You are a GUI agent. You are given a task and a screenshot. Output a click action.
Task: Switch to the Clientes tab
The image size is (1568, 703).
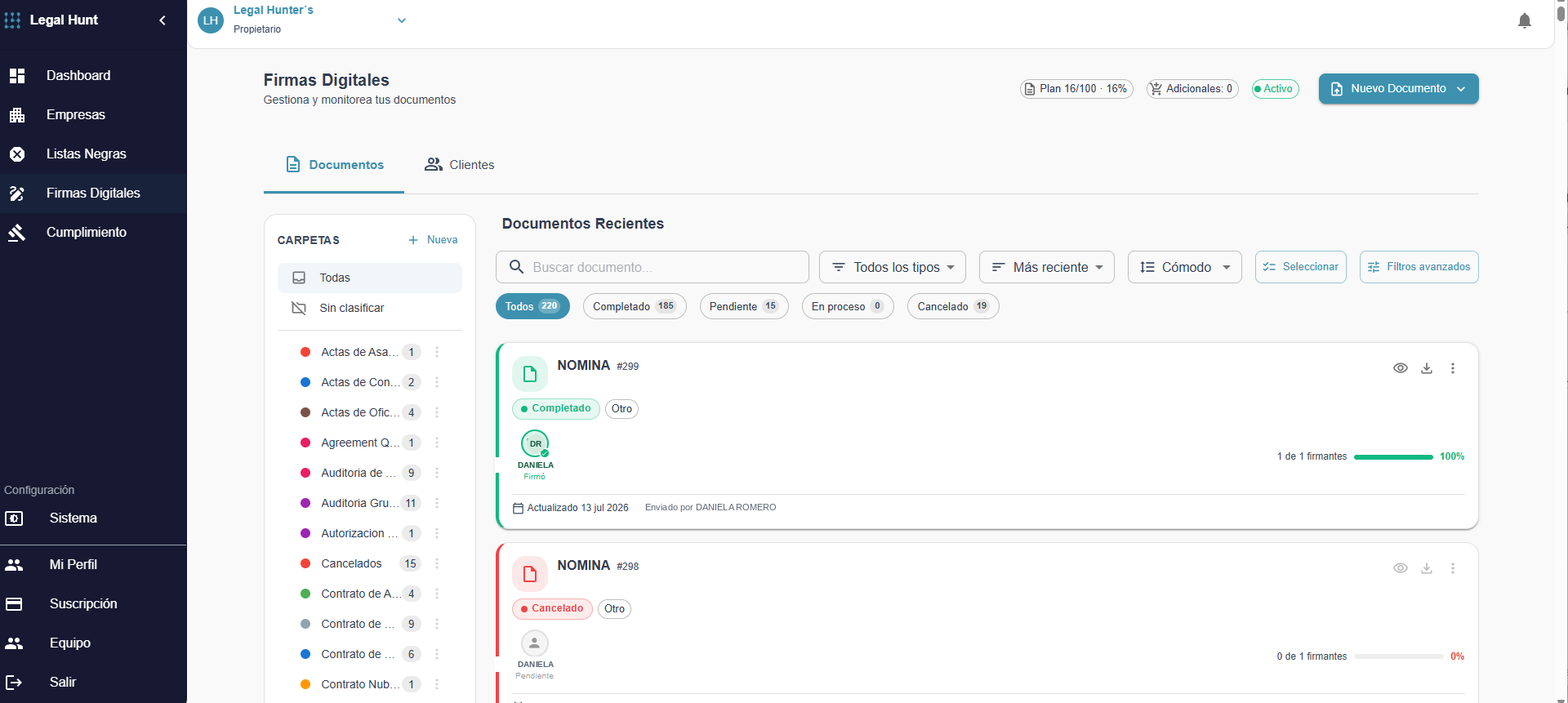point(459,165)
